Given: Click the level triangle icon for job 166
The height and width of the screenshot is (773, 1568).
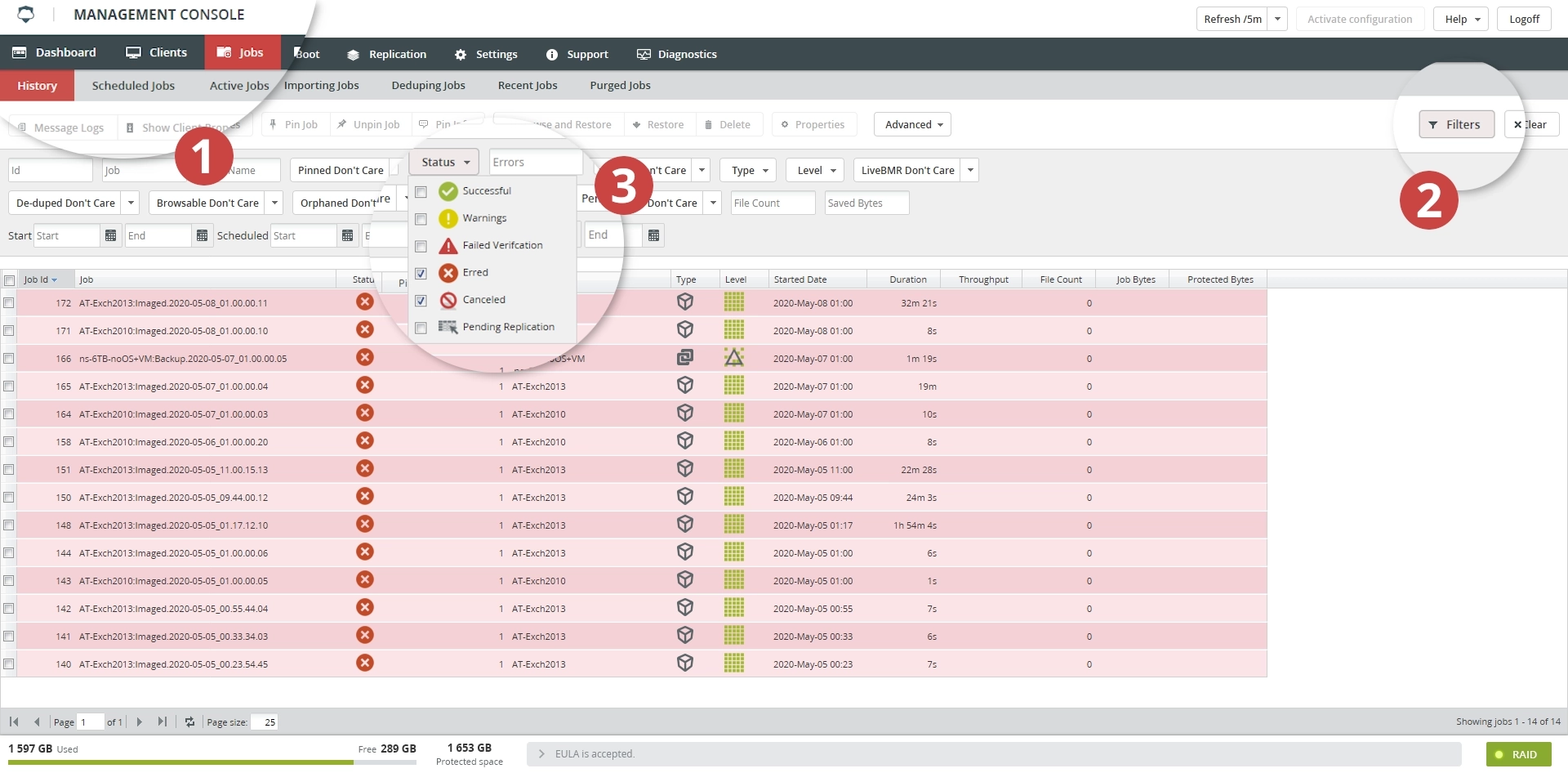Looking at the screenshot, I should coord(734,357).
